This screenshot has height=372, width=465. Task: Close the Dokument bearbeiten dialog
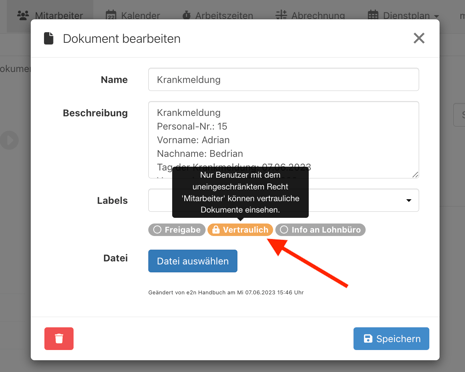pyautogui.click(x=419, y=38)
